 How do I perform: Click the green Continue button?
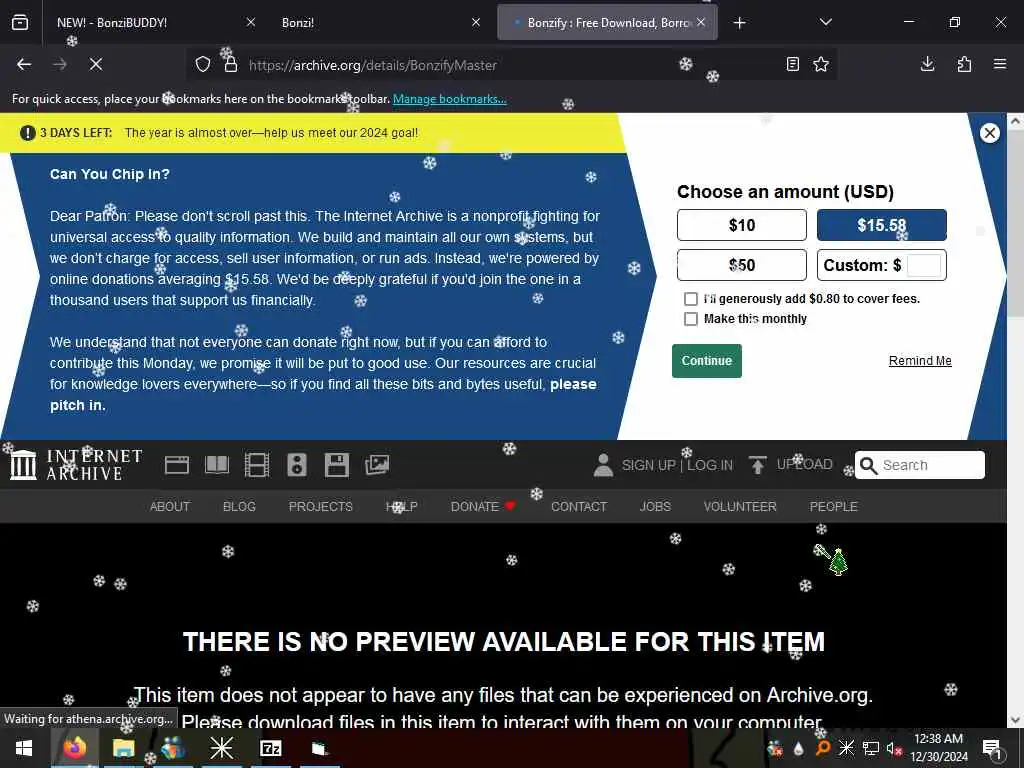coord(707,361)
